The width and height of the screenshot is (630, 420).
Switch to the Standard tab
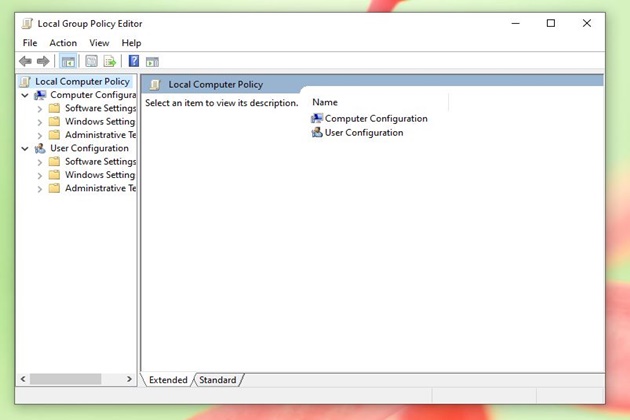pos(218,380)
